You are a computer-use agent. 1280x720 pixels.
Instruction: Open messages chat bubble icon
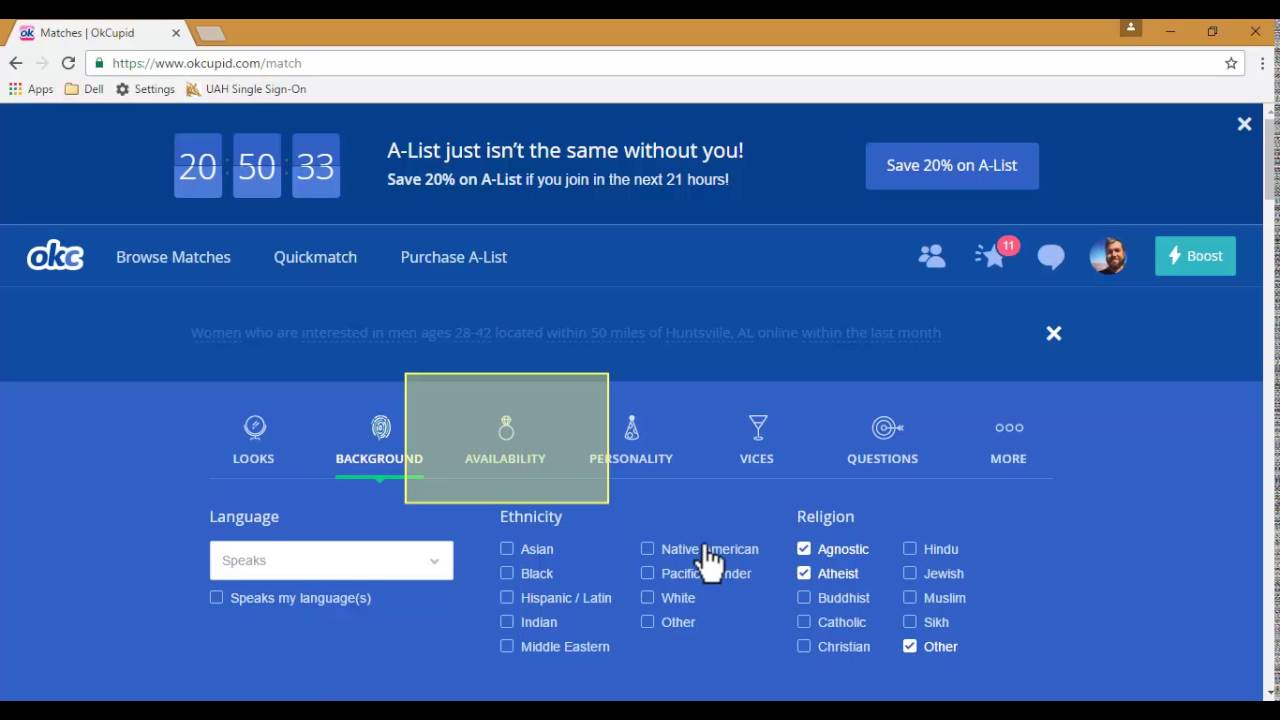coord(1051,257)
